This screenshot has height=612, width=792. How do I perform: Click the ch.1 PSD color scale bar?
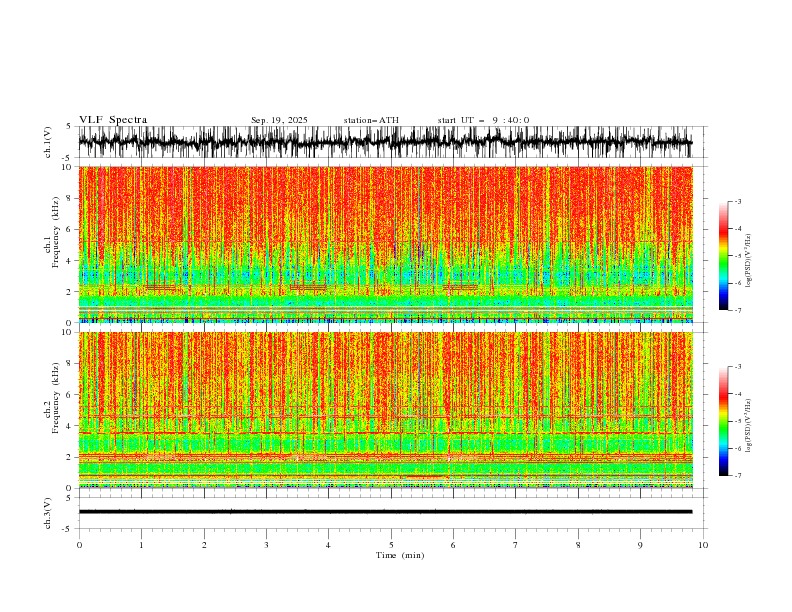(x=723, y=255)
